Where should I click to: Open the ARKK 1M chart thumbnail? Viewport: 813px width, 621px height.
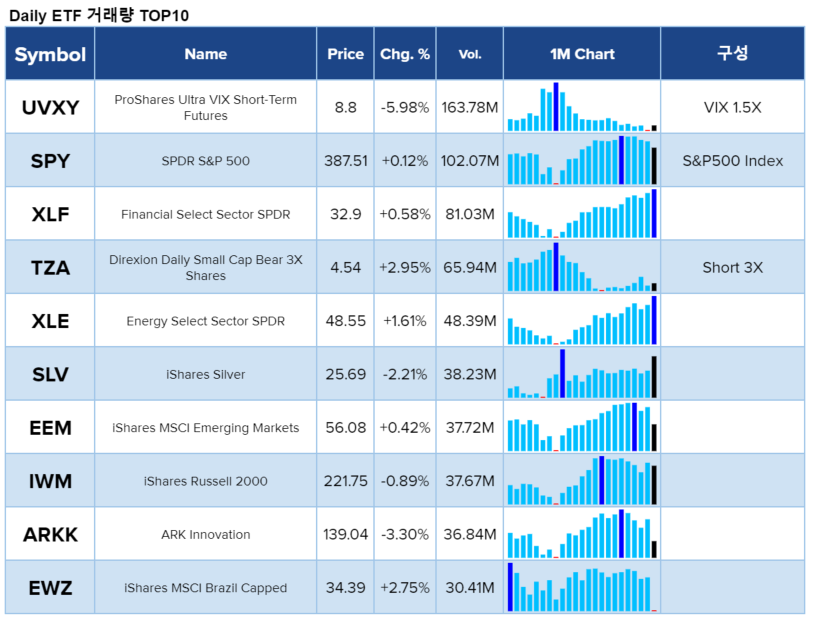[582, 534]
